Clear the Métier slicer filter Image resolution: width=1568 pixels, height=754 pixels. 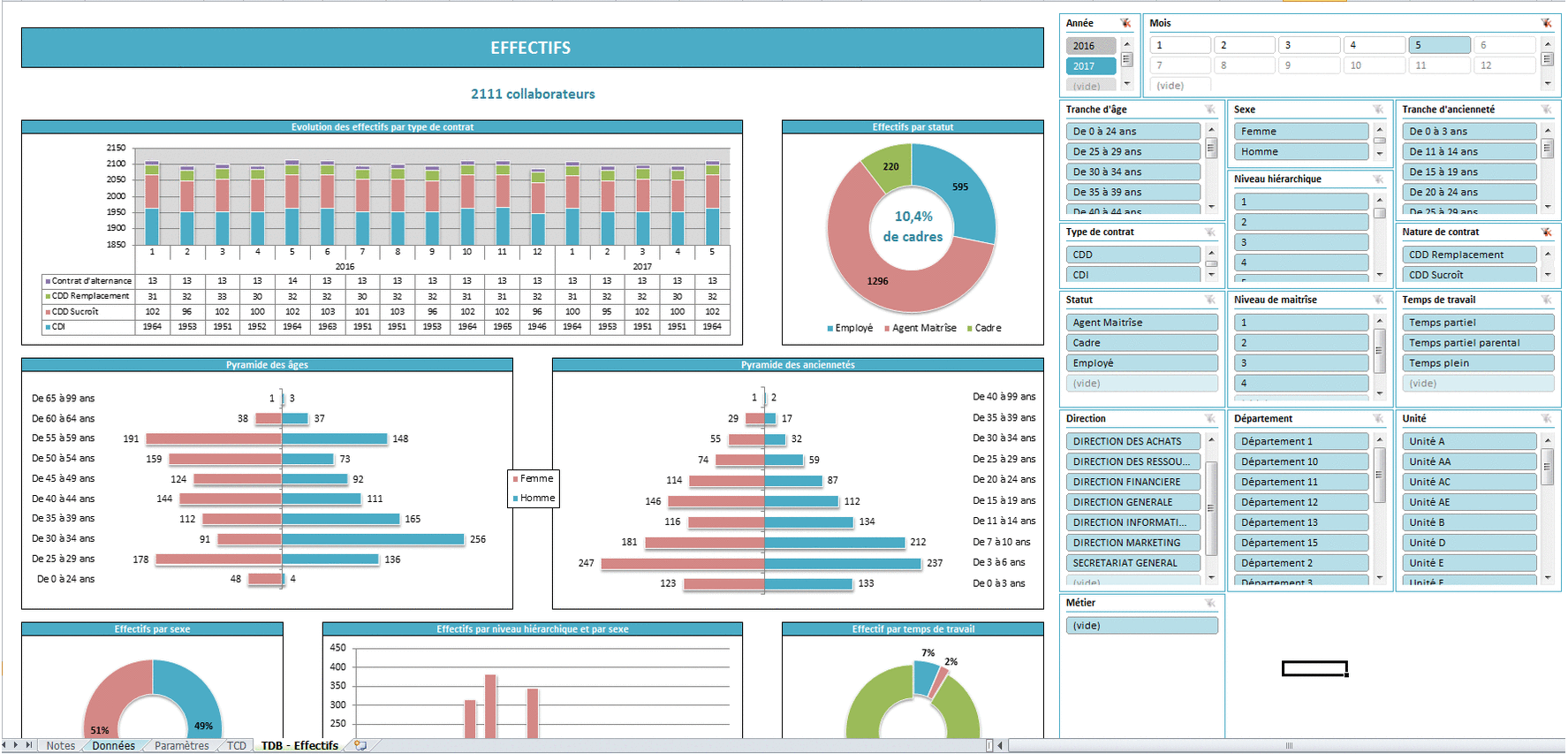tap(1210, 603)
